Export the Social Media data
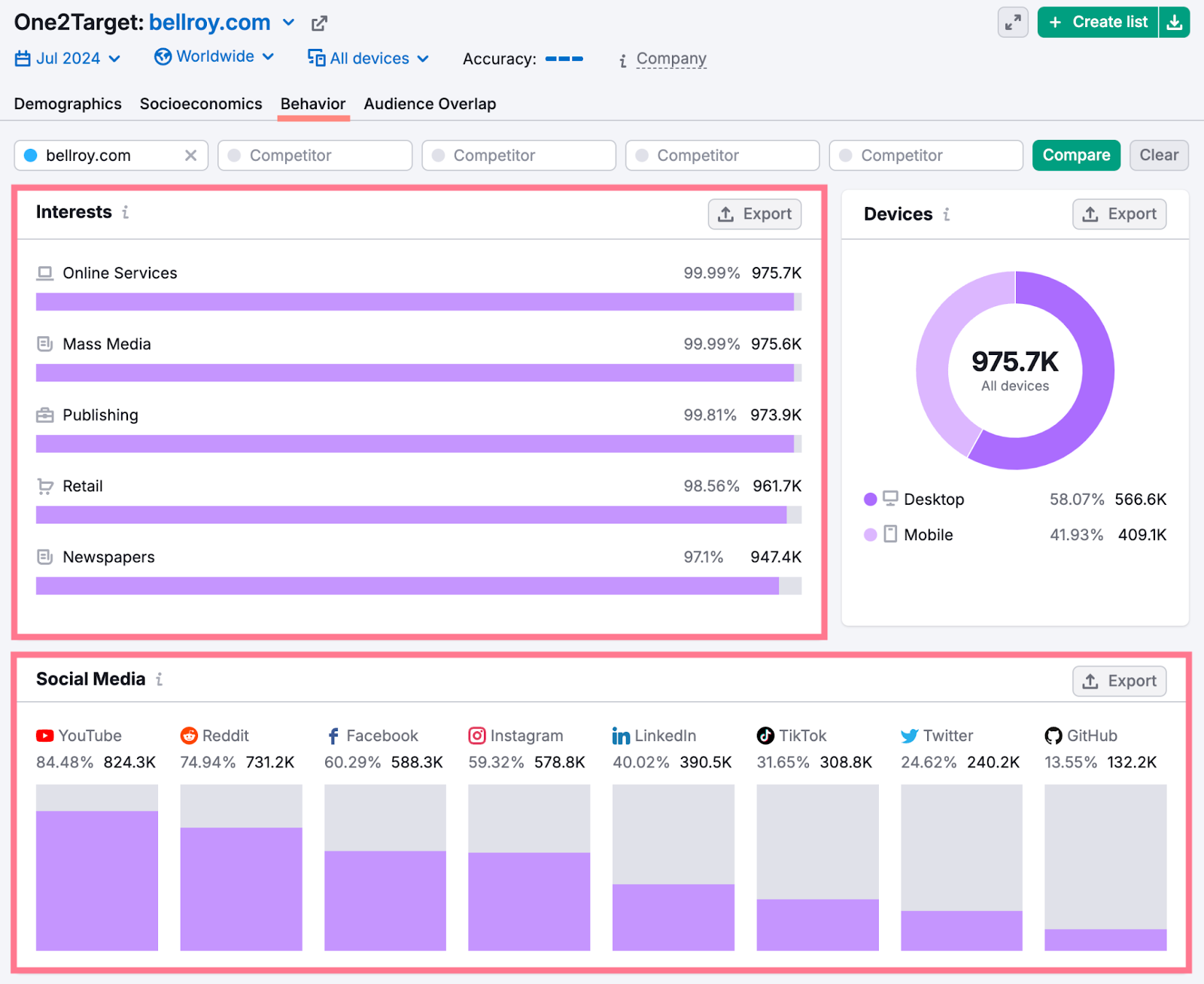 1120,682
